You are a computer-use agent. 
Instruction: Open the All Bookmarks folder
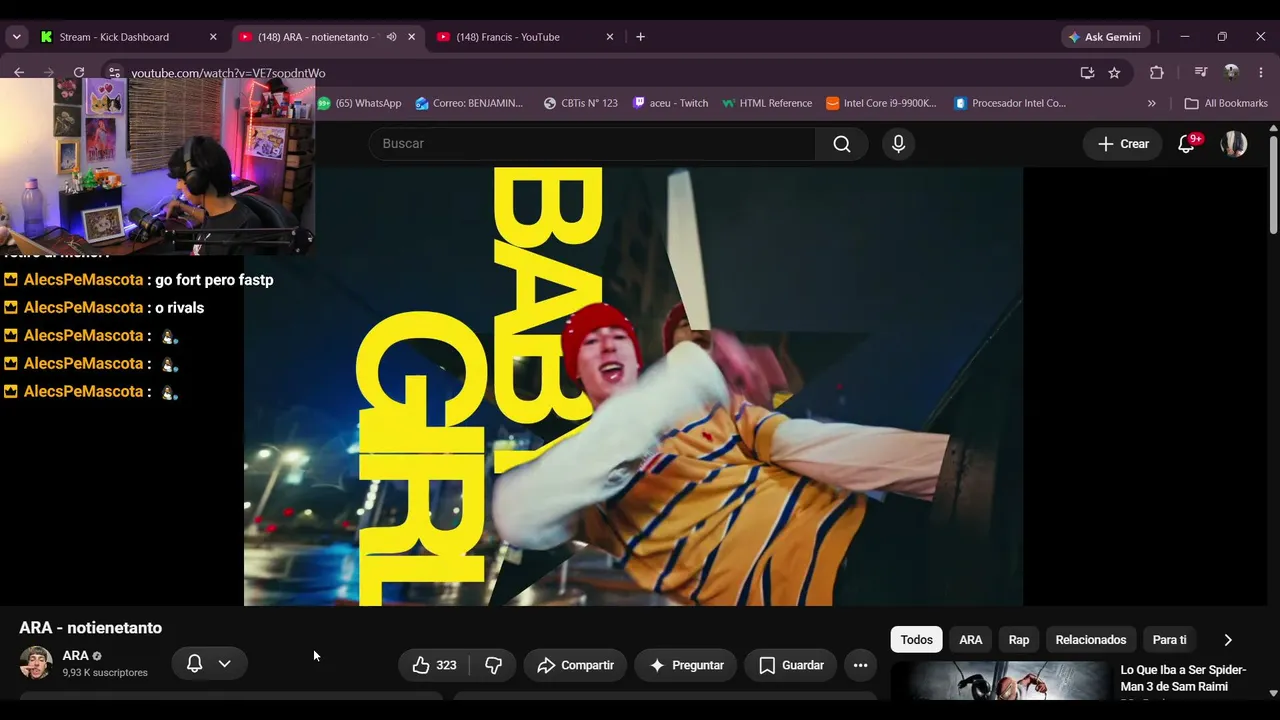click(1226, 103)
